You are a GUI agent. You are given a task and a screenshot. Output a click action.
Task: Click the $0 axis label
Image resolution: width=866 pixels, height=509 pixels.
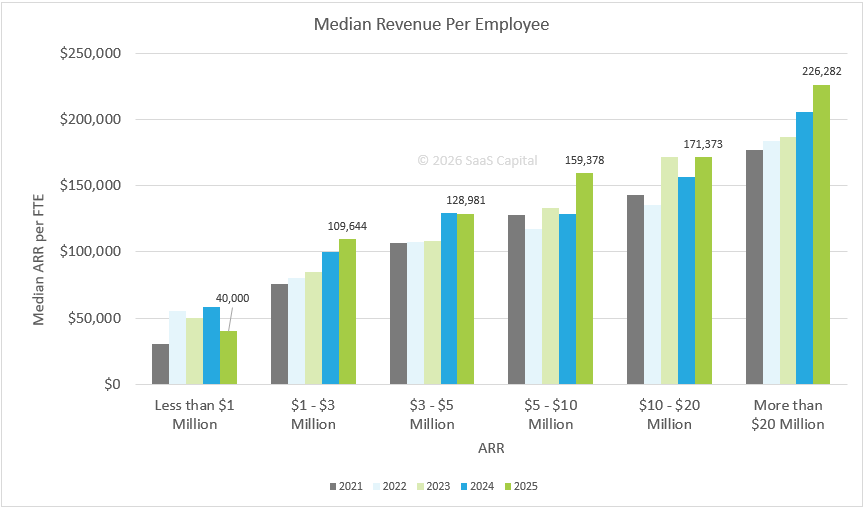pos(112,385)
